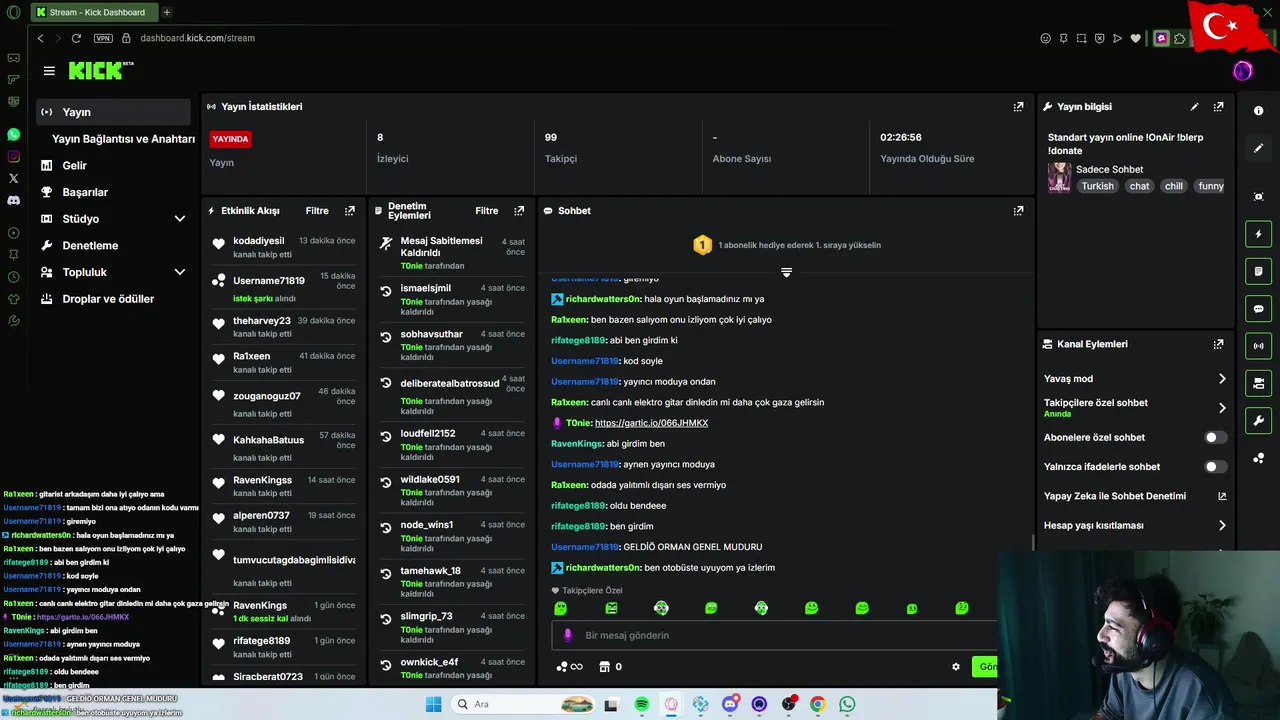Click the lightning bolt icon in right toolbar
1280x720 pixels.
1259,234
